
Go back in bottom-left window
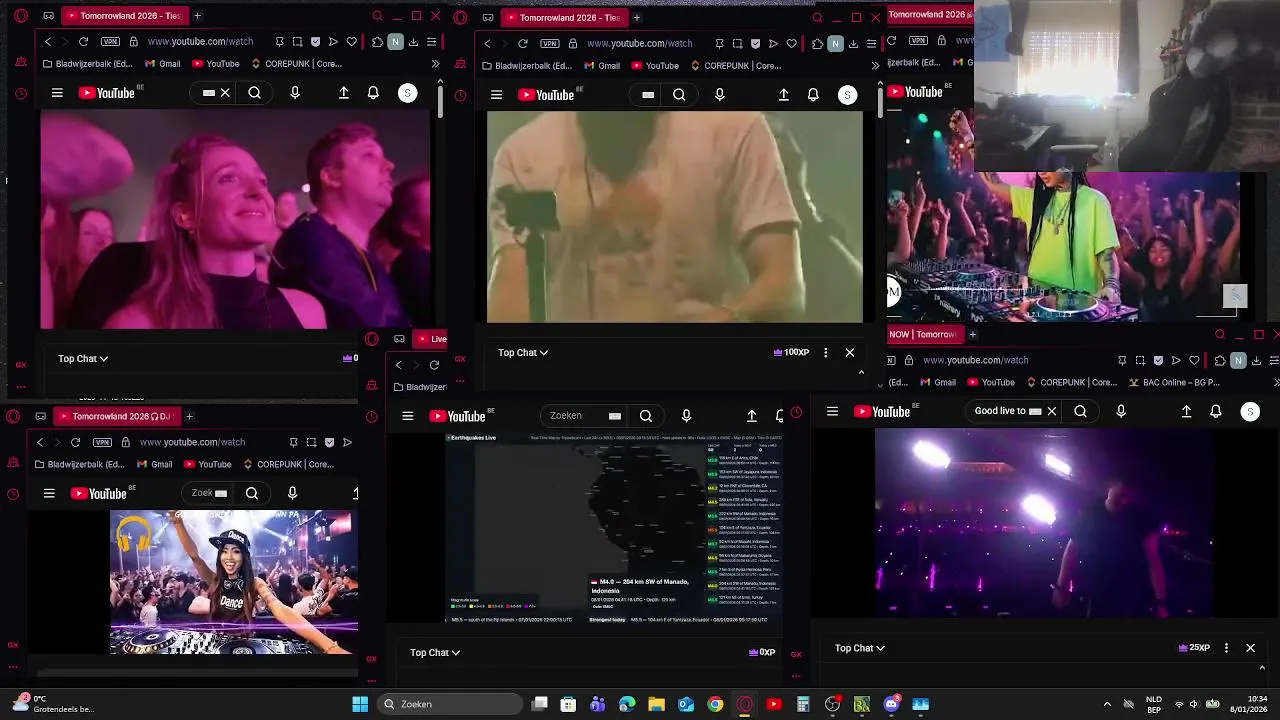click(x=40, y=442)
